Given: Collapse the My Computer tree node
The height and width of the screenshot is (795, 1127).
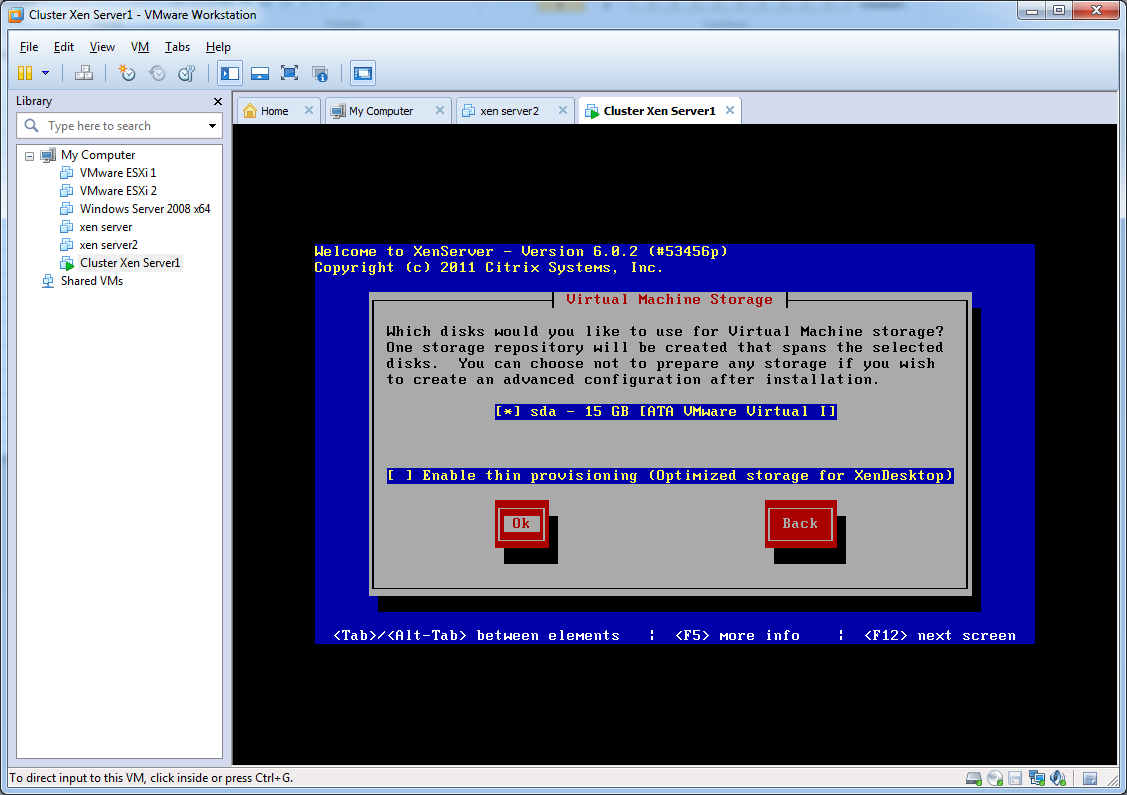Looking at the screenshot, I should pyautogui.click(x=30, y=156).
